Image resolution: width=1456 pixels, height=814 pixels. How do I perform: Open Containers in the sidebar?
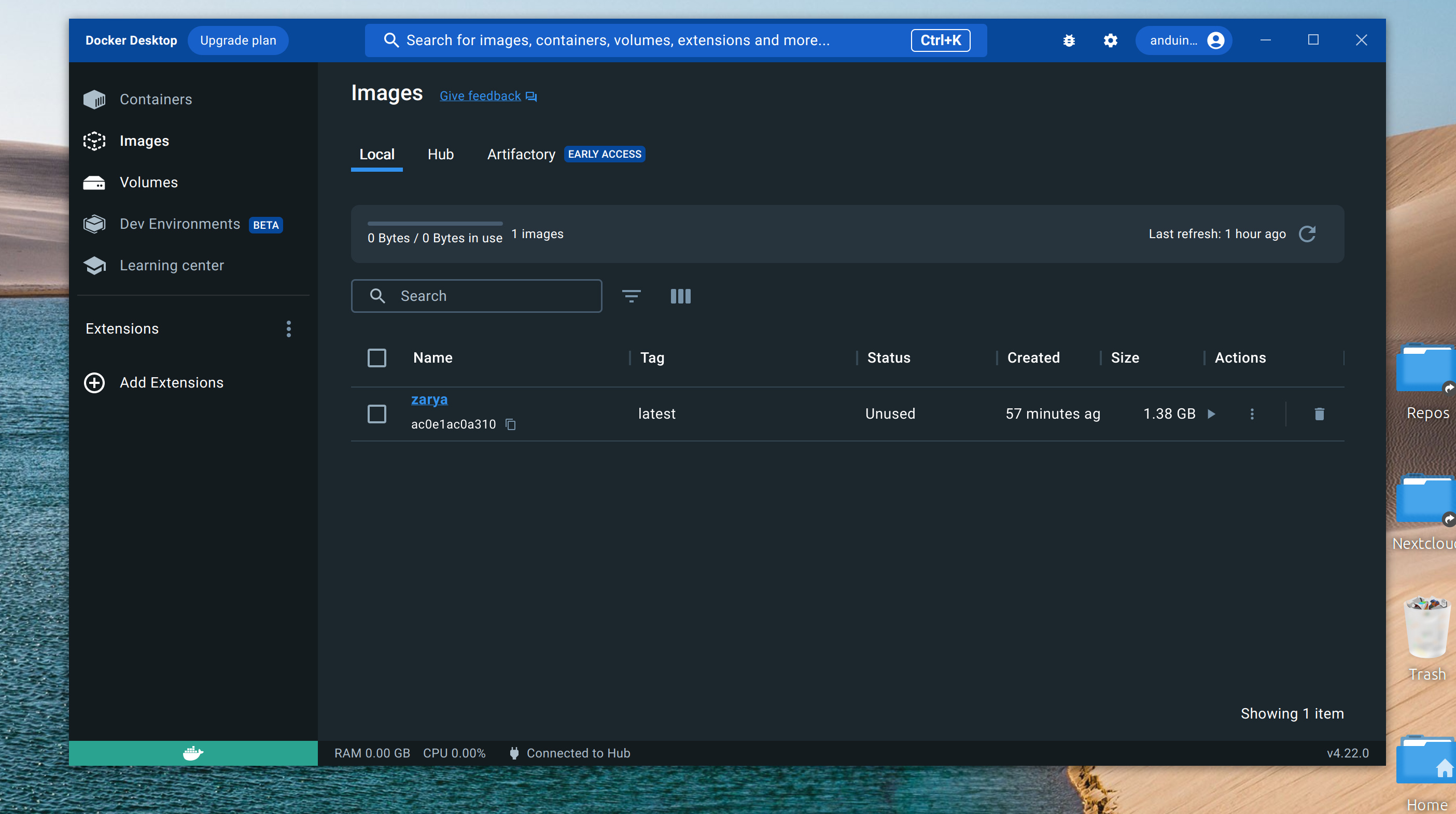pos(156,100)
